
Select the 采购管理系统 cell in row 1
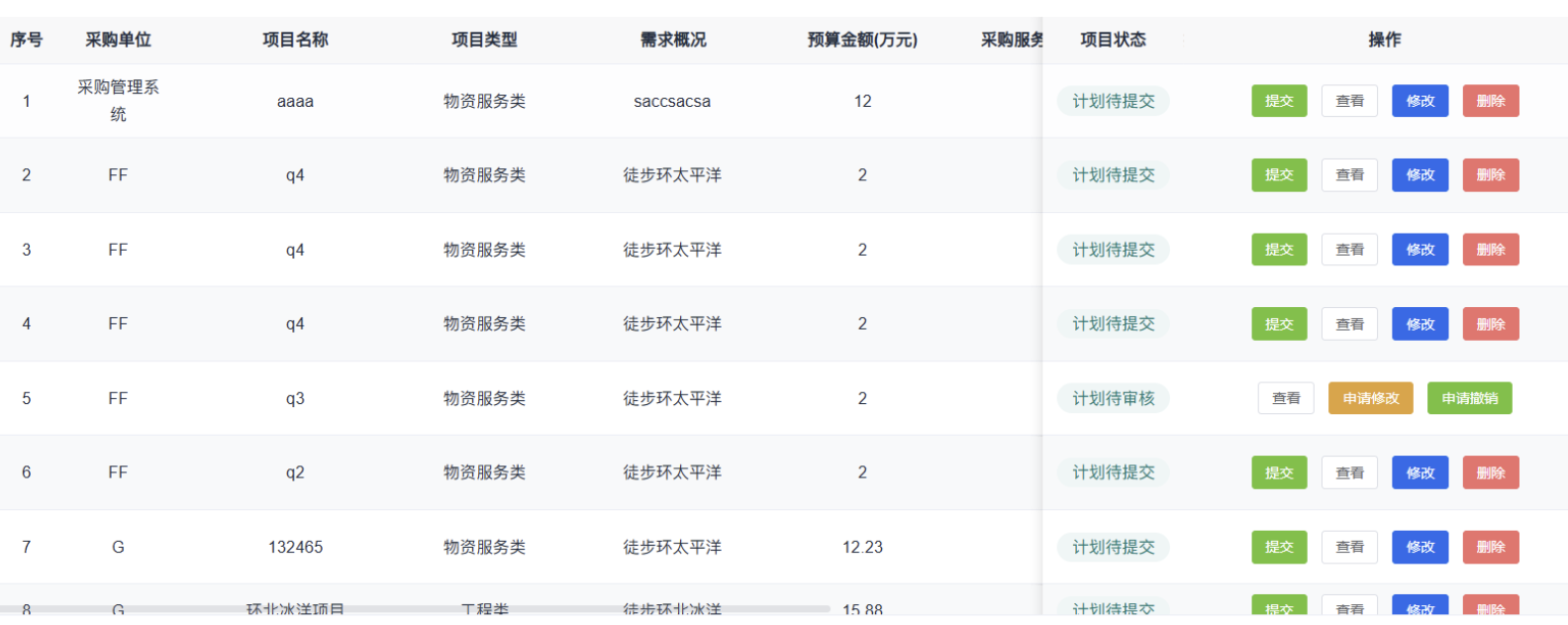118,100
